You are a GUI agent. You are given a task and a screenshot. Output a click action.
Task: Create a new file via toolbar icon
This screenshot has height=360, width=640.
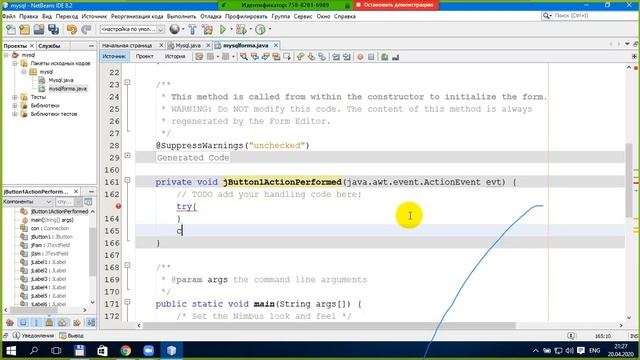[x=11, y=29]
